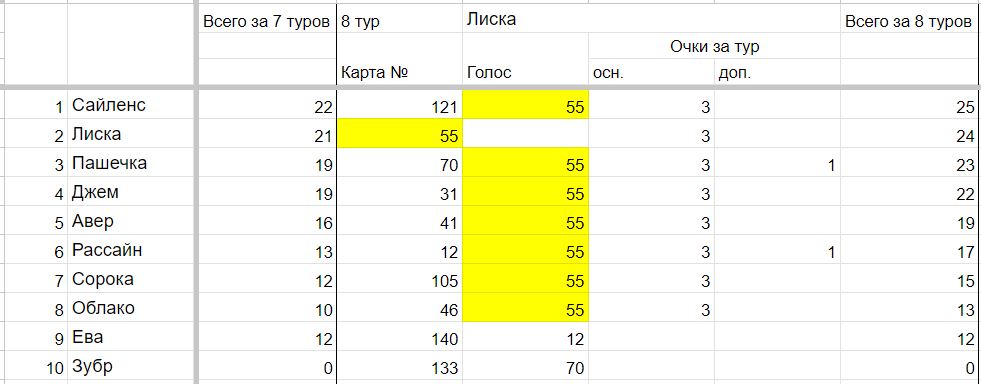Click the Лиска name cell in row 2

pyautogui.click(x=131, y=134)
